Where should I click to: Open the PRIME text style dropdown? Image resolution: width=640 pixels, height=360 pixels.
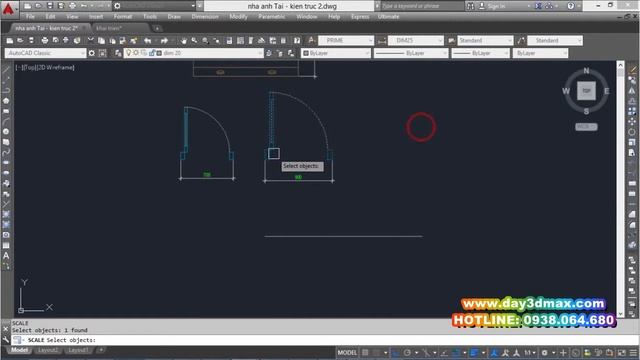[346, 40]
